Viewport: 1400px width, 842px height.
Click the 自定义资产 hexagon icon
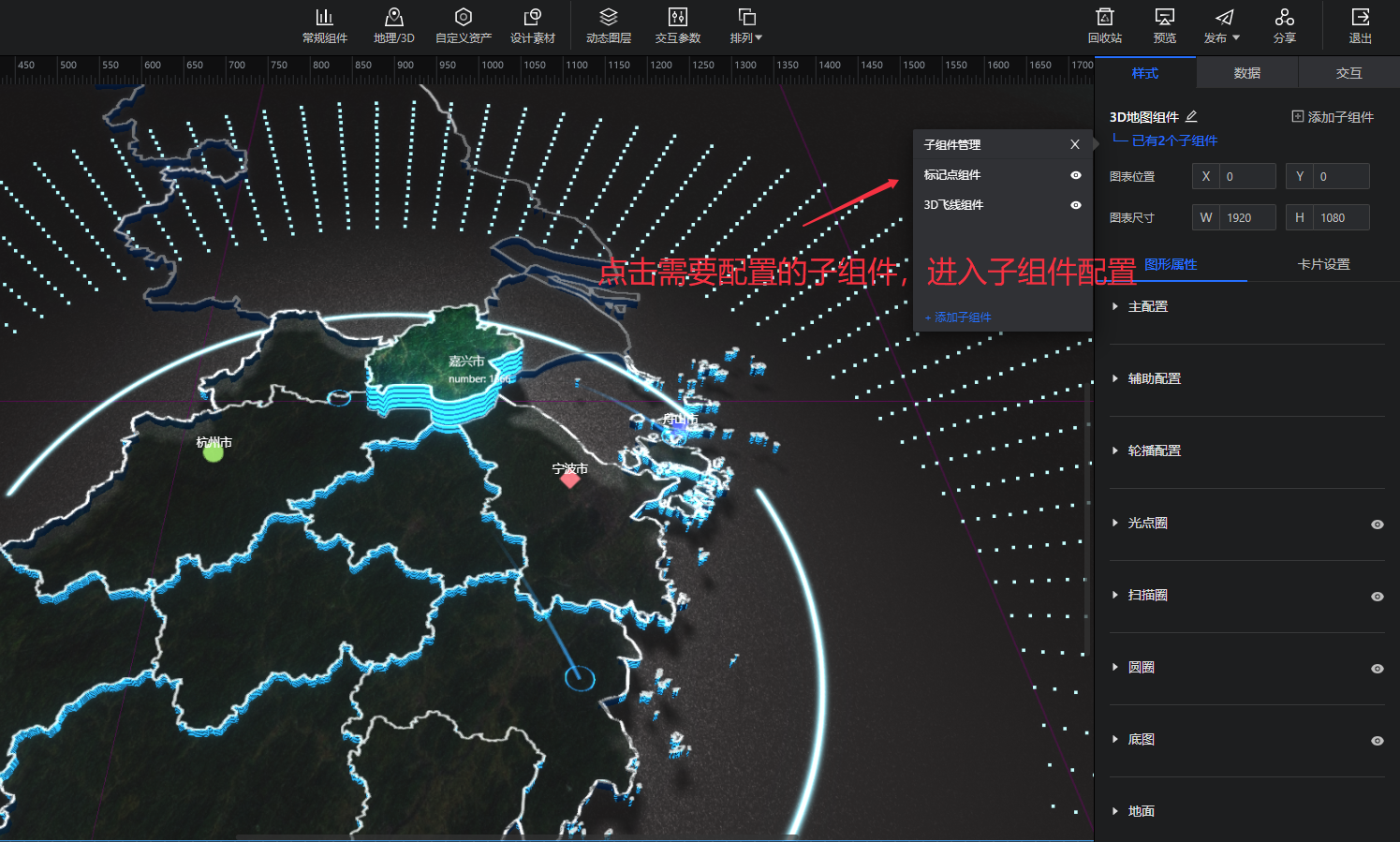pyautogui.click(x=463, y=18)
